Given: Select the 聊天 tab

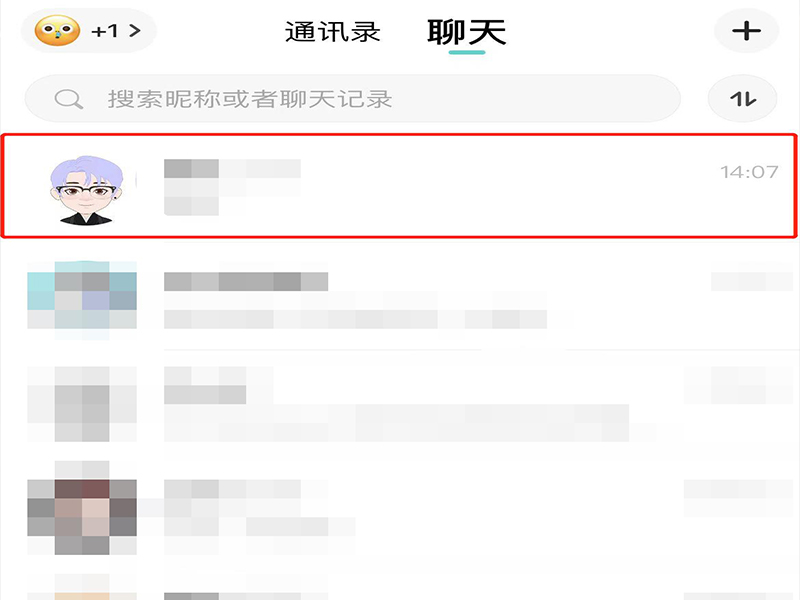Looking at the screenshot, I should pos(466,33).
